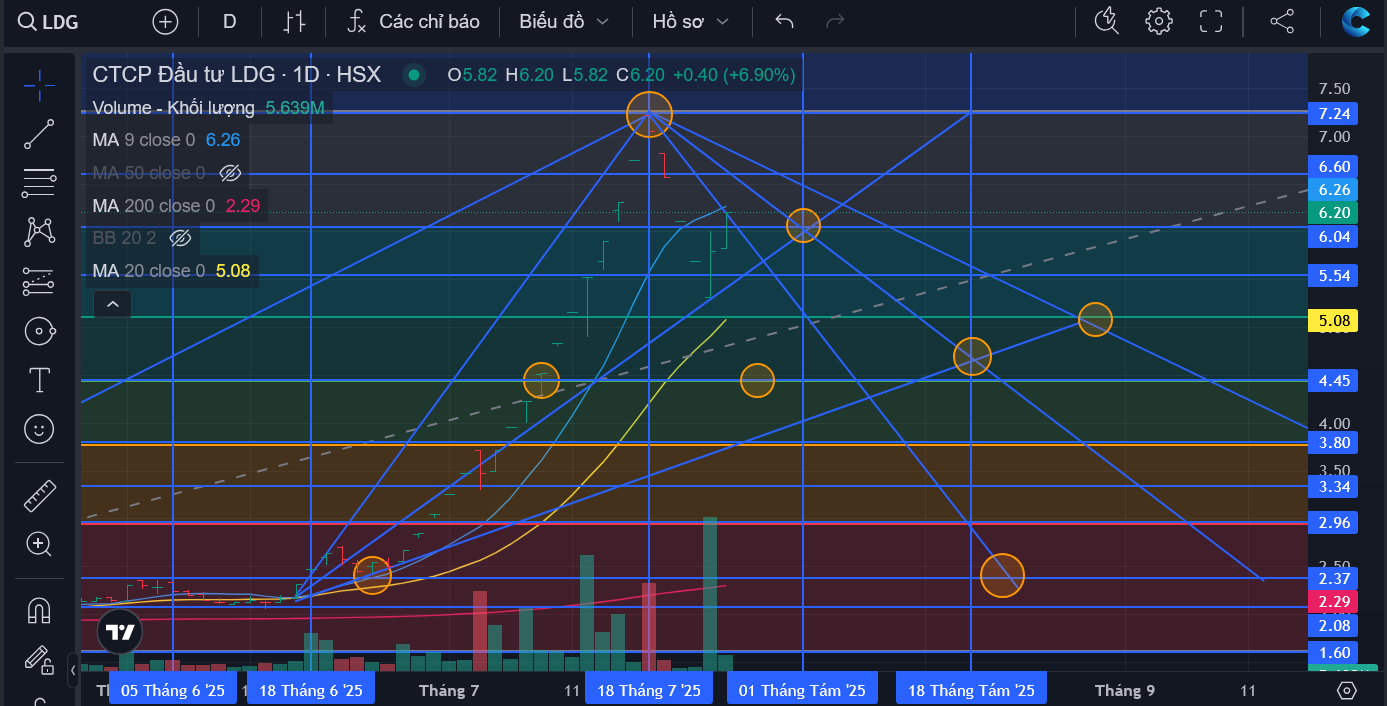Select the crosshair cursor tool
The image size is (1387, 706).
[39, 86]
